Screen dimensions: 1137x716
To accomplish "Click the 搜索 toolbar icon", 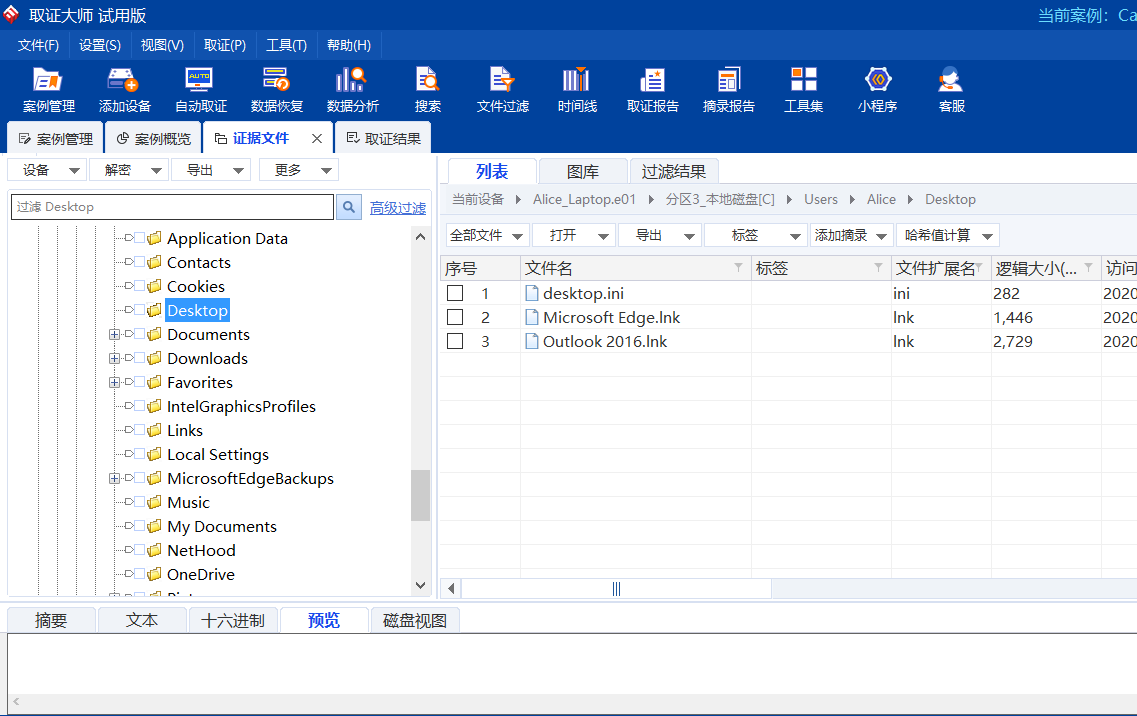I will click(428, 89).
